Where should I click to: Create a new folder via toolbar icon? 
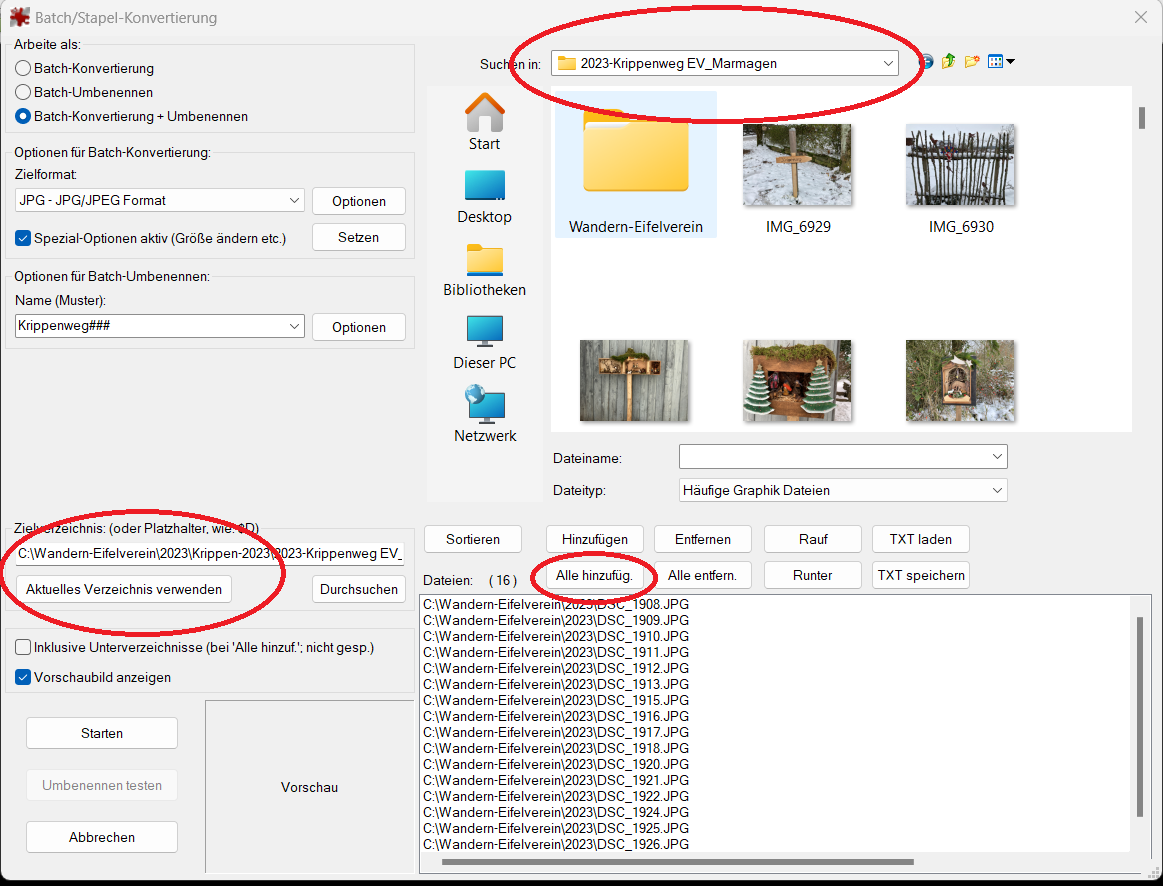click(x=971, y=62)
